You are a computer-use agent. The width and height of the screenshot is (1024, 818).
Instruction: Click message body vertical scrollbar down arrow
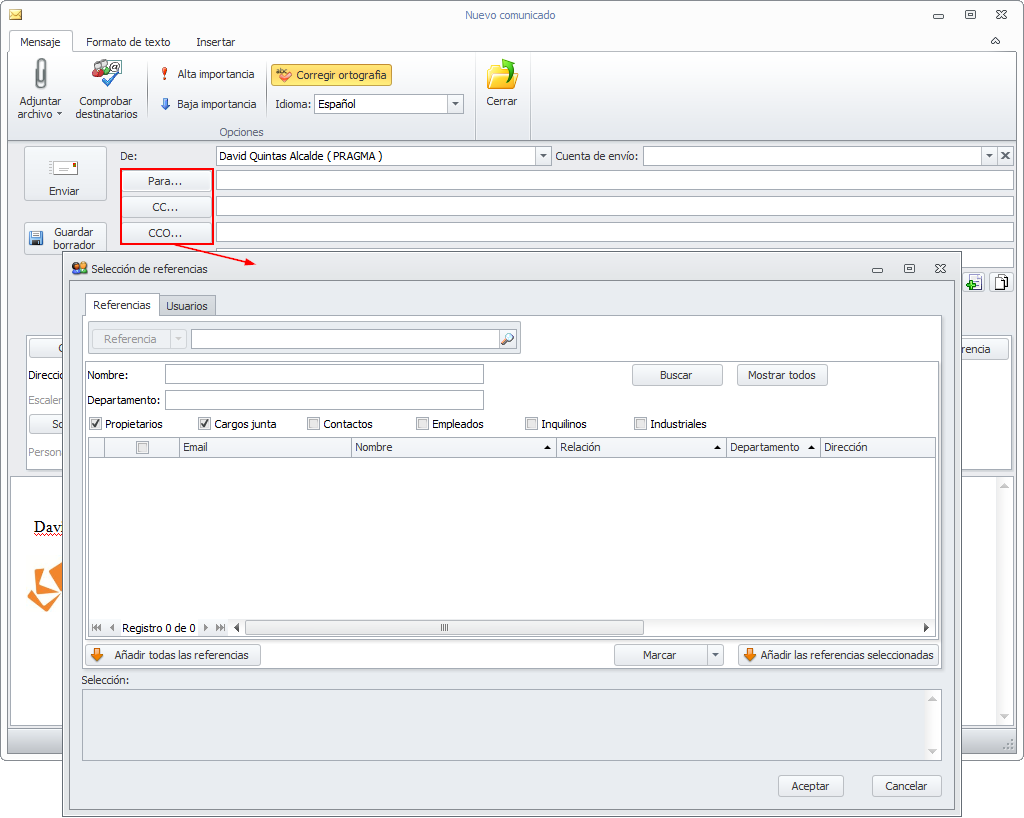(x=1004, y=717)
